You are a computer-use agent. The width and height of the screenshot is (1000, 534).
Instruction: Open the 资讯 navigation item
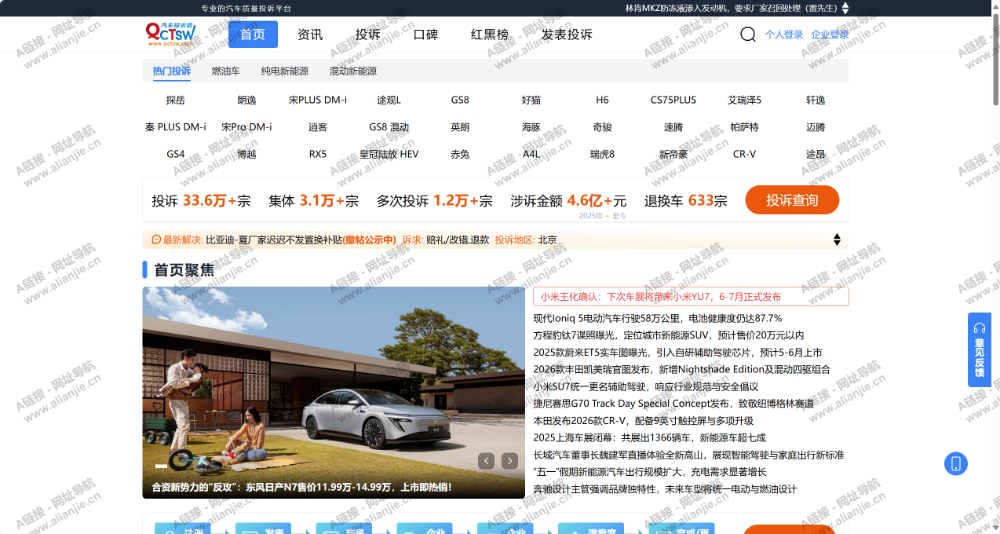pos(310,34)
